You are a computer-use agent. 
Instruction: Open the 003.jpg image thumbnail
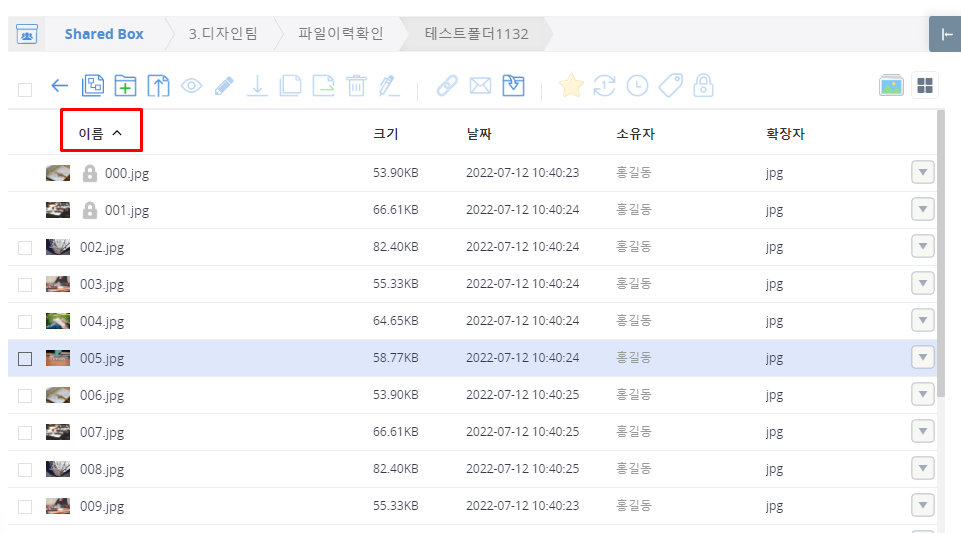(58, 284)
